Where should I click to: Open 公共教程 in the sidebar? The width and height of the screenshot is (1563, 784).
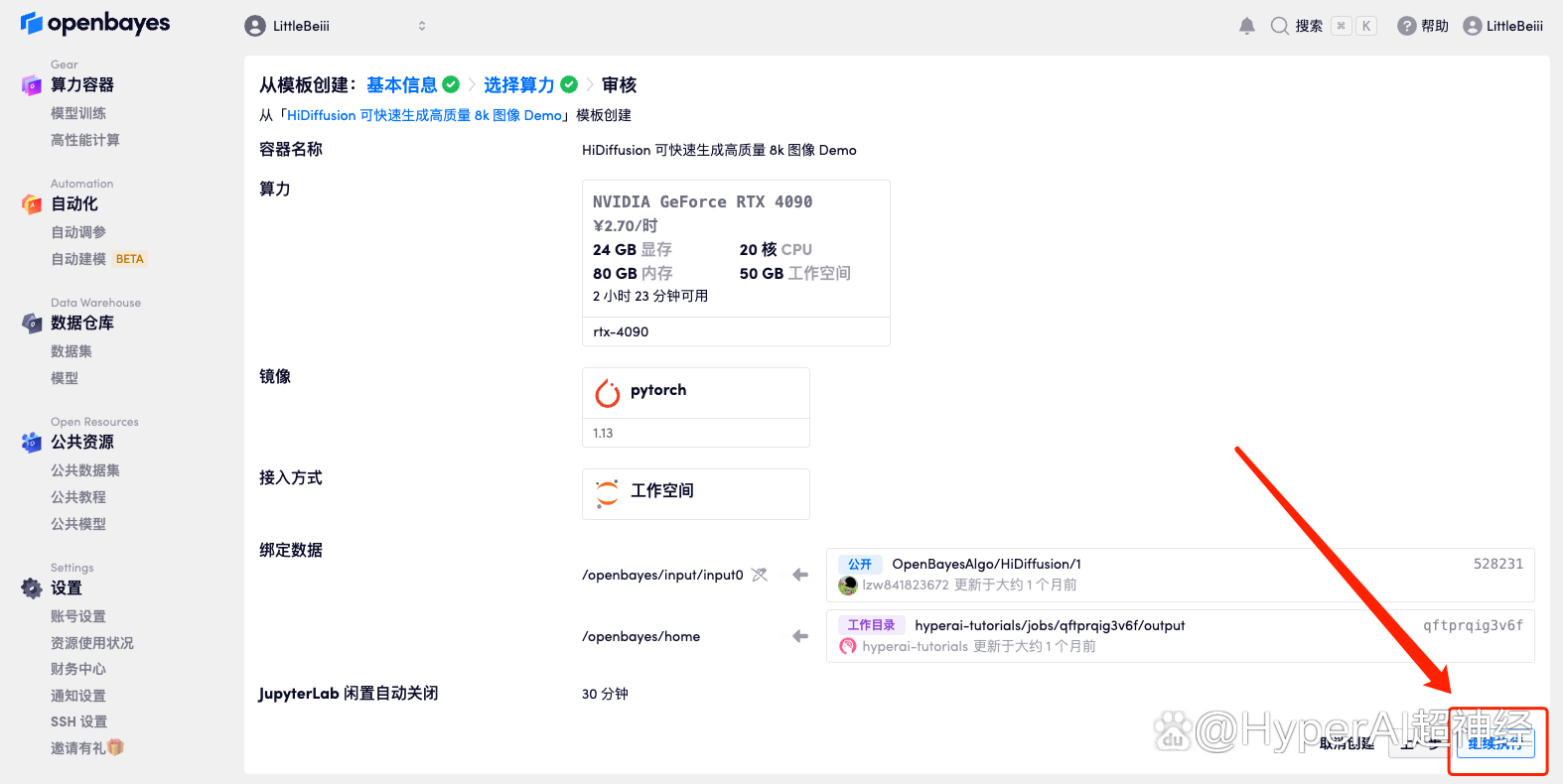(x=78, y=497)
